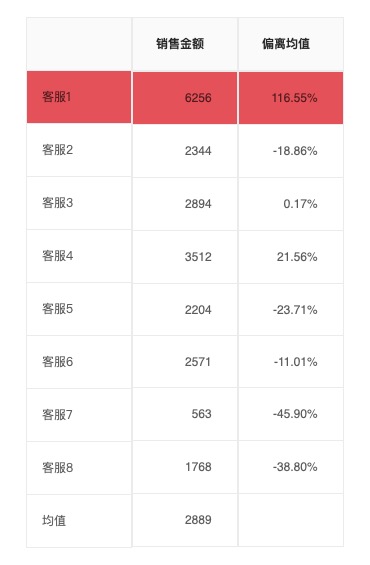Image resolution: width=370 pixels, height=565 pixels.
Task: Select the highlighted 客服1 row label
Action: pos(79,97)
